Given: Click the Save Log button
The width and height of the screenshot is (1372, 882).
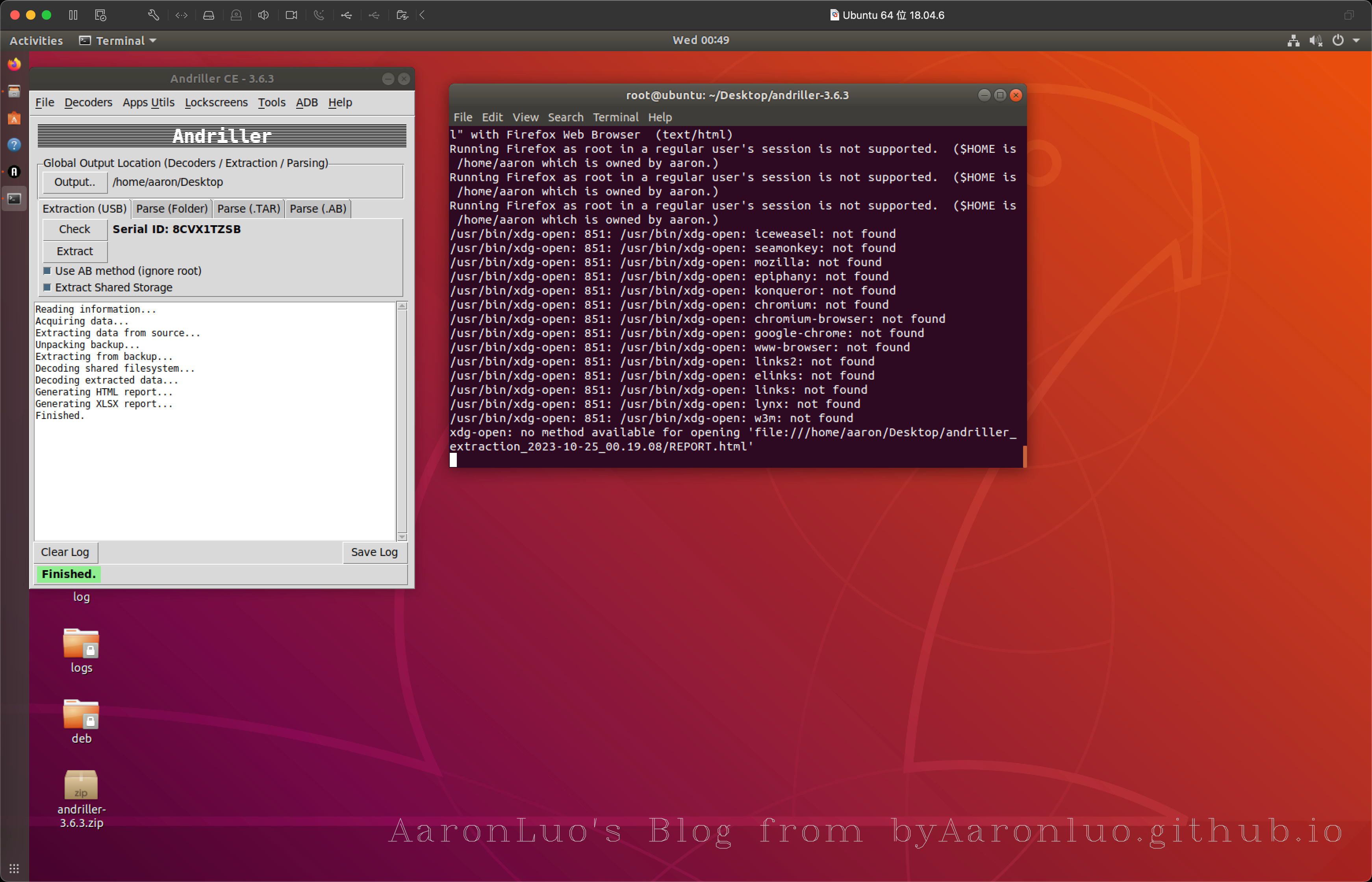Looking at the screenshot, I should pos(374,552).
